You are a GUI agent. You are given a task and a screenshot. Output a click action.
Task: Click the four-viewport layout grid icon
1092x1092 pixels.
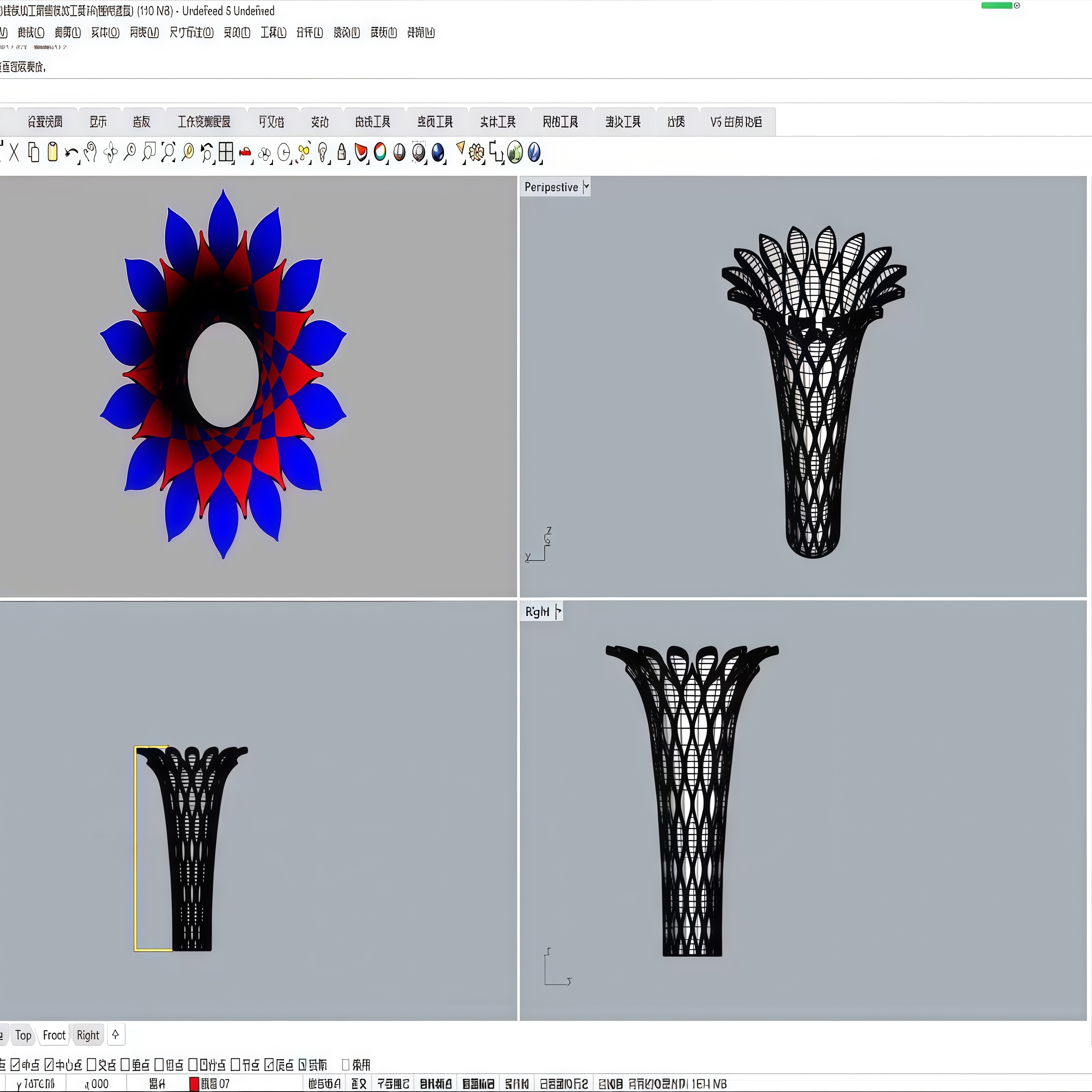(226, 153)
